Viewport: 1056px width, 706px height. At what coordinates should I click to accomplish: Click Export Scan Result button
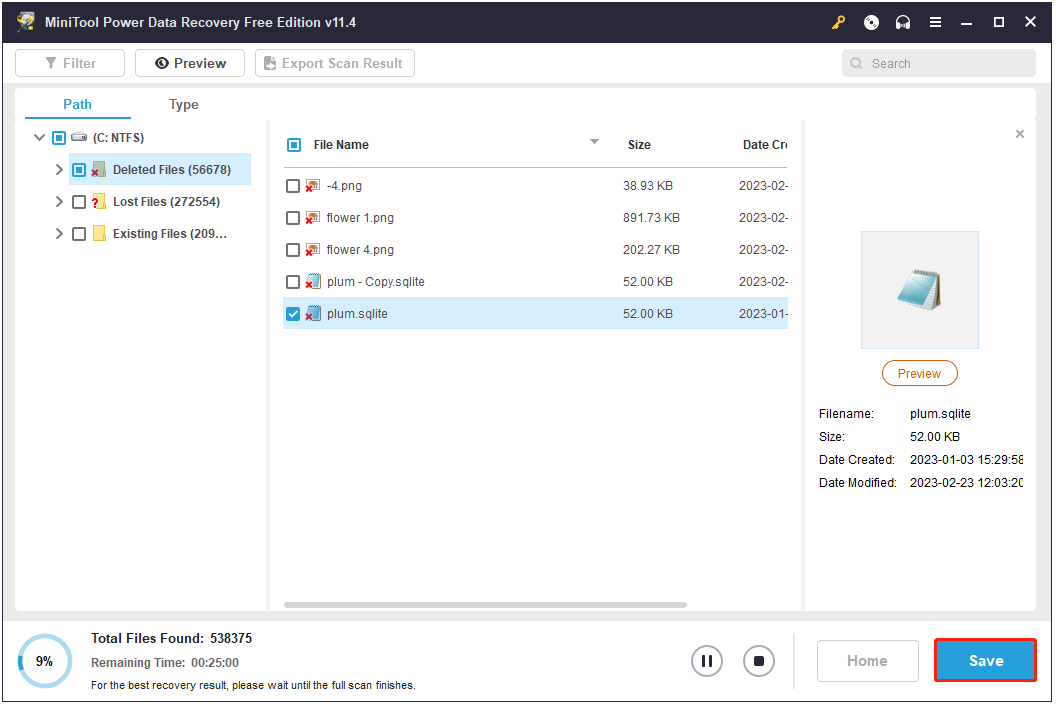click(335, 63)
